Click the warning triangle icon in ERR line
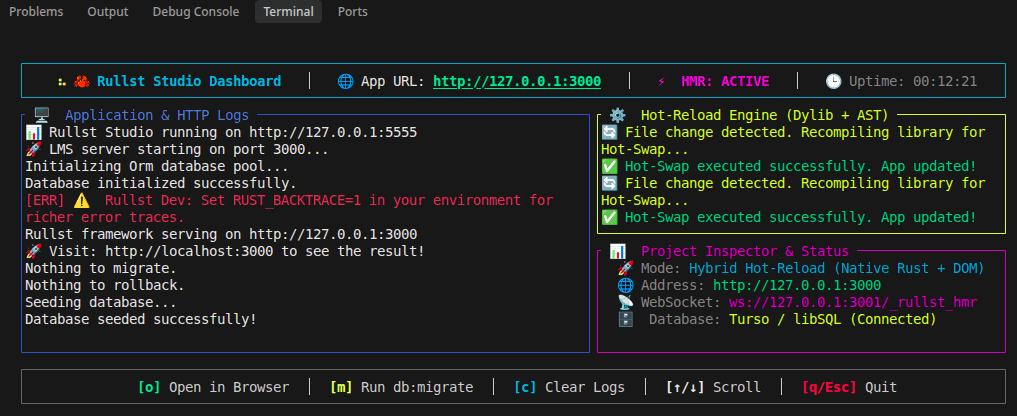 tap(82, 200)
